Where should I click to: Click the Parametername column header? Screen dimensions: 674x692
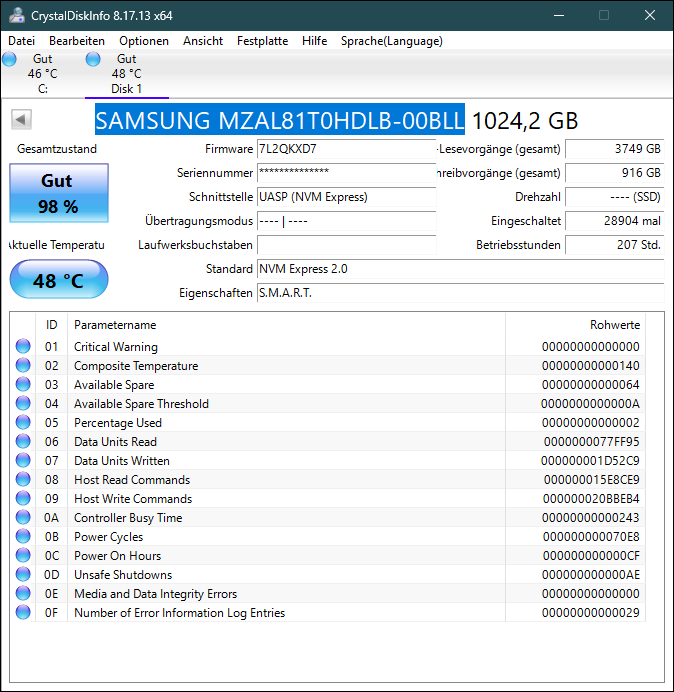click(x=286, y=325)
